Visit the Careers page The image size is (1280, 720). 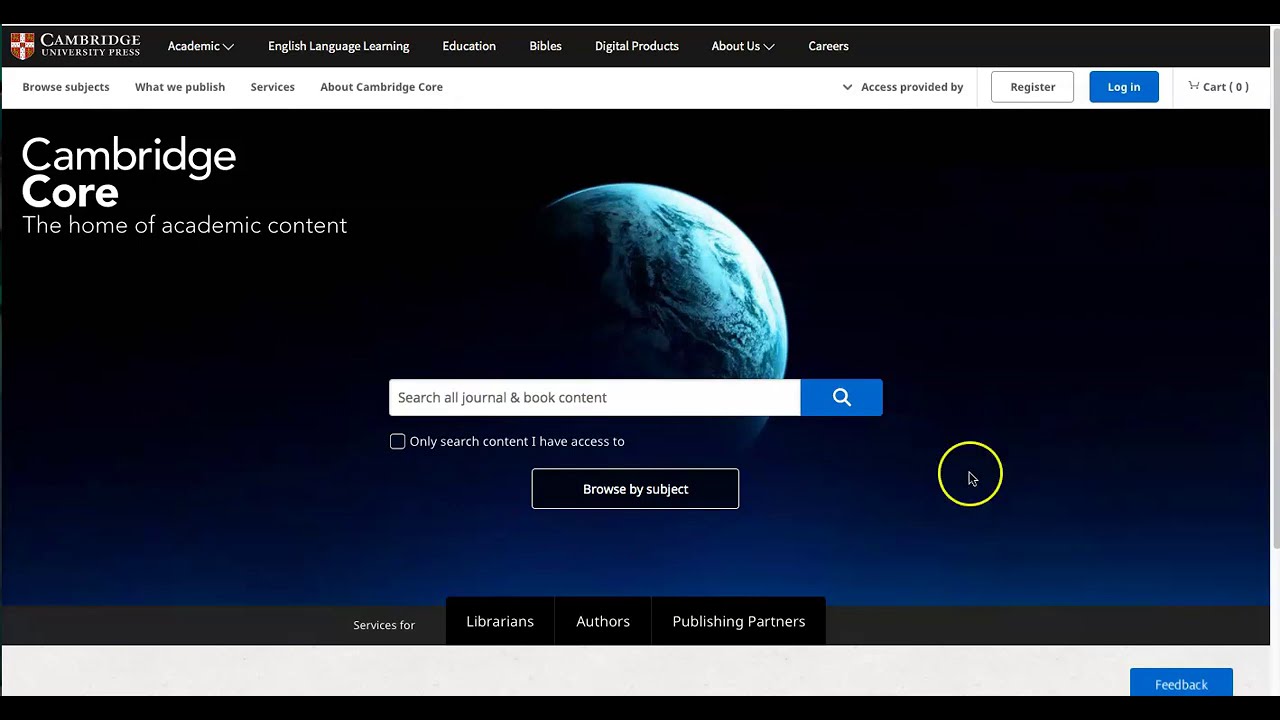point(828,46)
